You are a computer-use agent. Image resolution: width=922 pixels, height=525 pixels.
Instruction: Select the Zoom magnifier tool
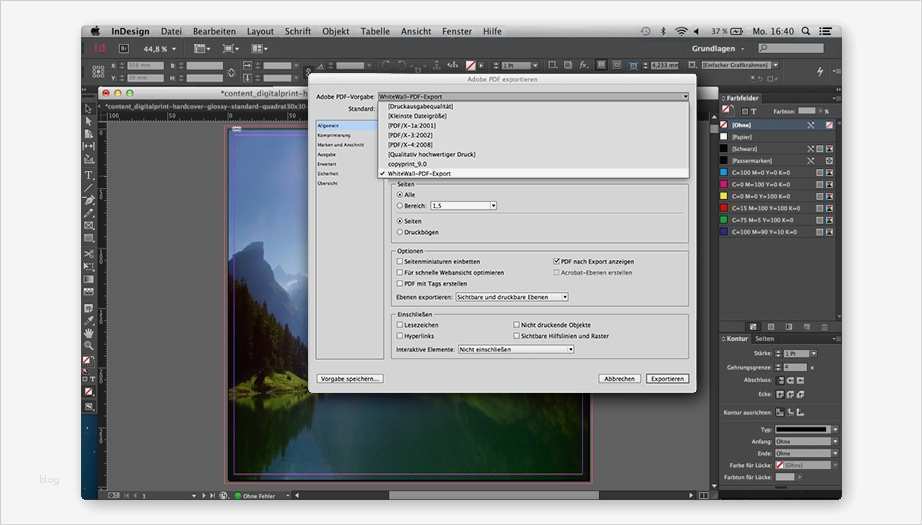(x=89, y=345)
